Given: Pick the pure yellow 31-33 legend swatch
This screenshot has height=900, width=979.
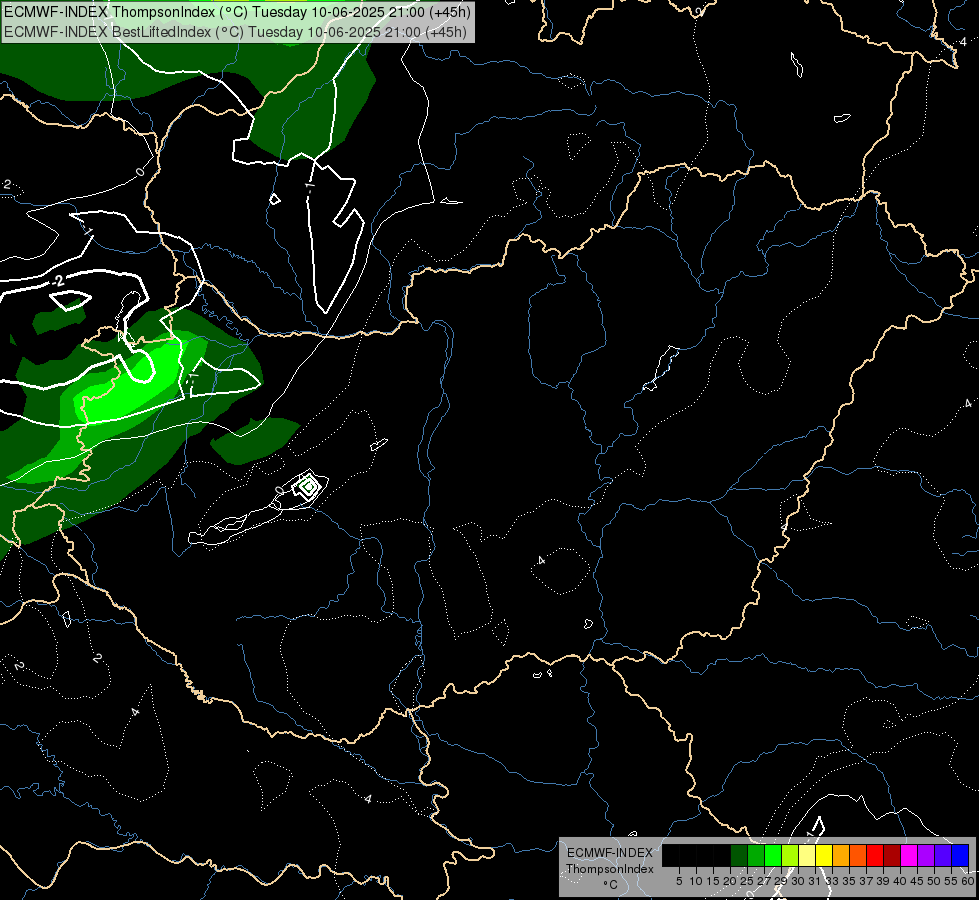Looking at the screenshot, I should 824,855.
